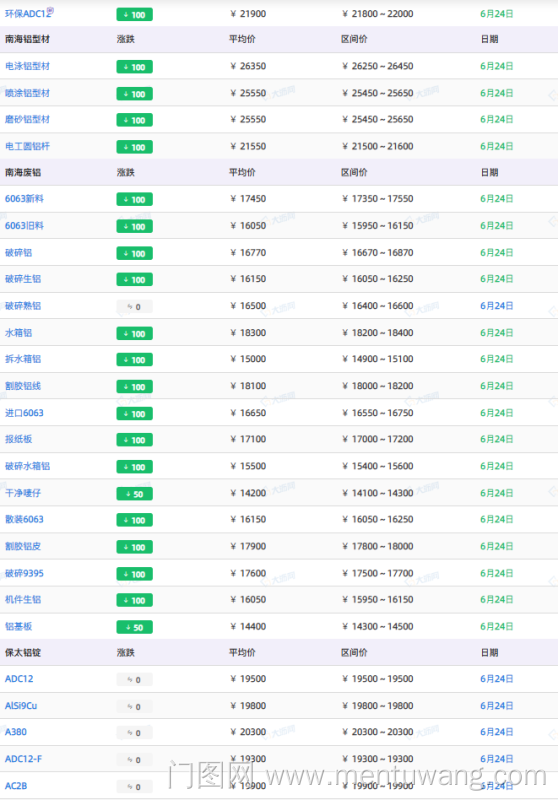The image size is (558, 800).
Task: Click the down 50 badge for 干净啤仔
Action: (135, 493)
